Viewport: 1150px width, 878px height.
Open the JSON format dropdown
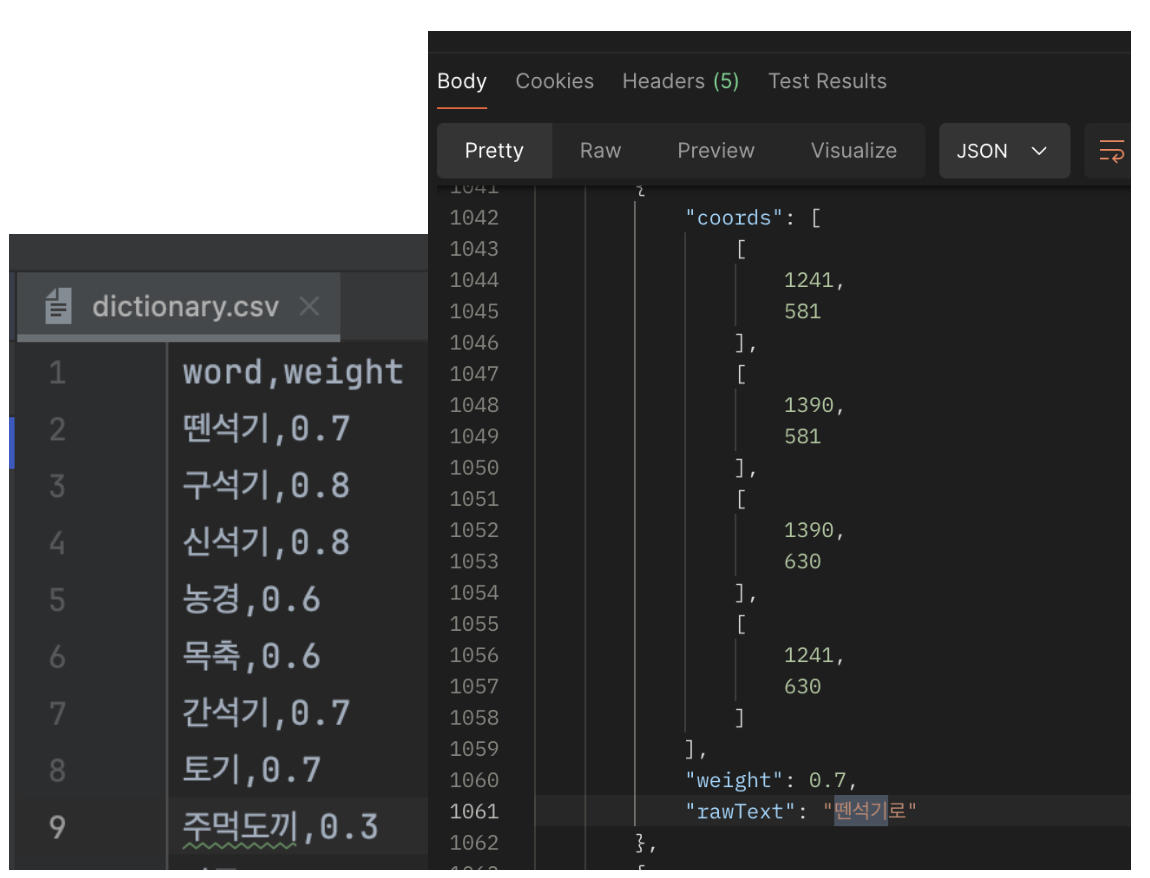pos(1004,150)
